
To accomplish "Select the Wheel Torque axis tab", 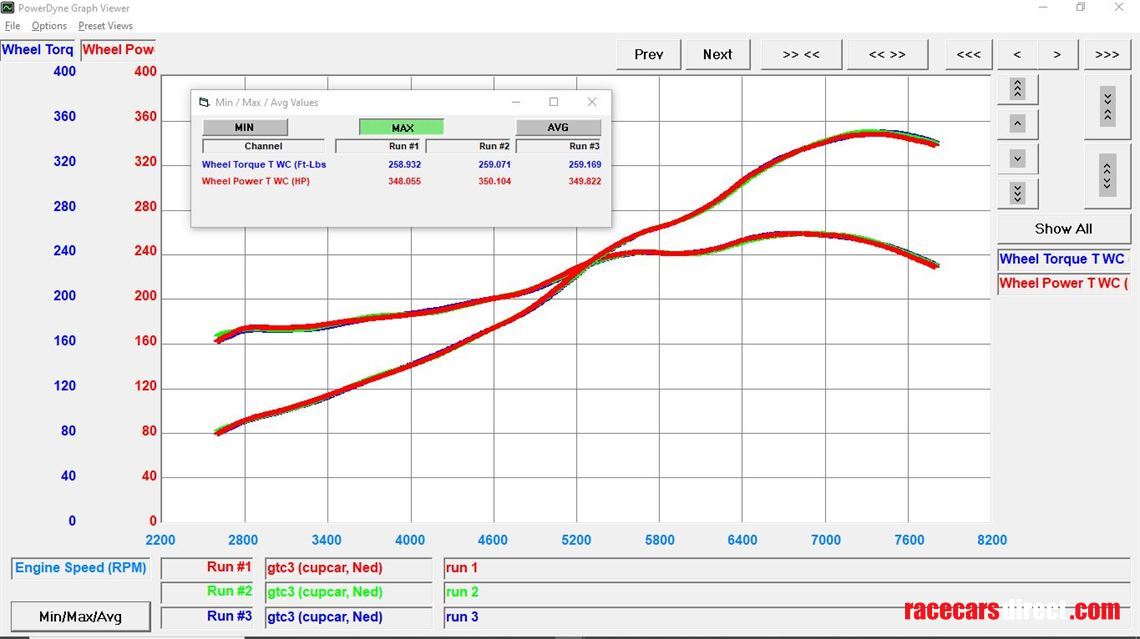I will (38, 49).
